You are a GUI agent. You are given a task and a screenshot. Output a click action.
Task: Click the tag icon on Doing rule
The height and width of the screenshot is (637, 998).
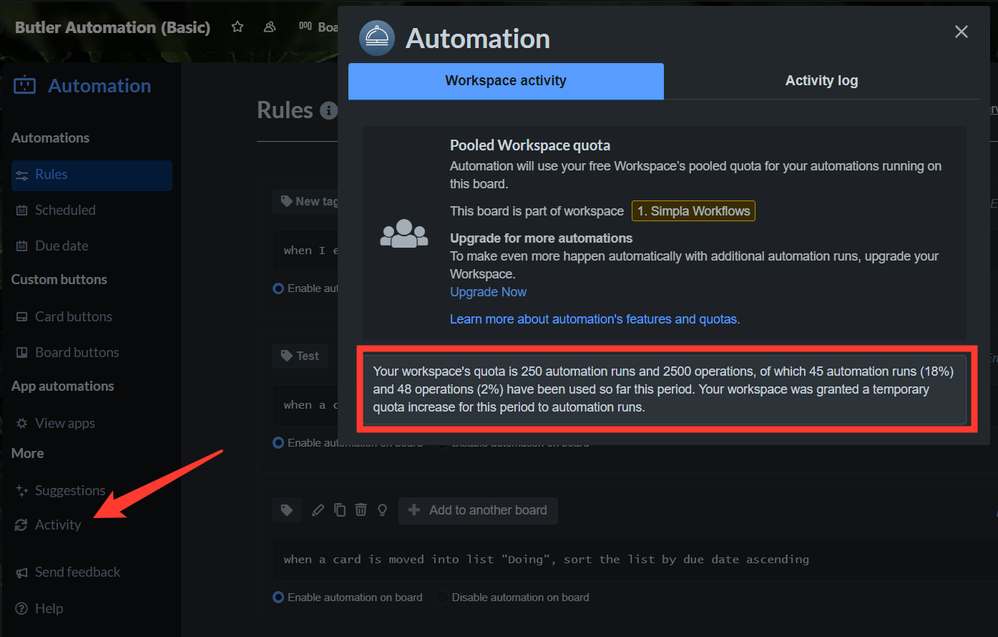[287, 510]
